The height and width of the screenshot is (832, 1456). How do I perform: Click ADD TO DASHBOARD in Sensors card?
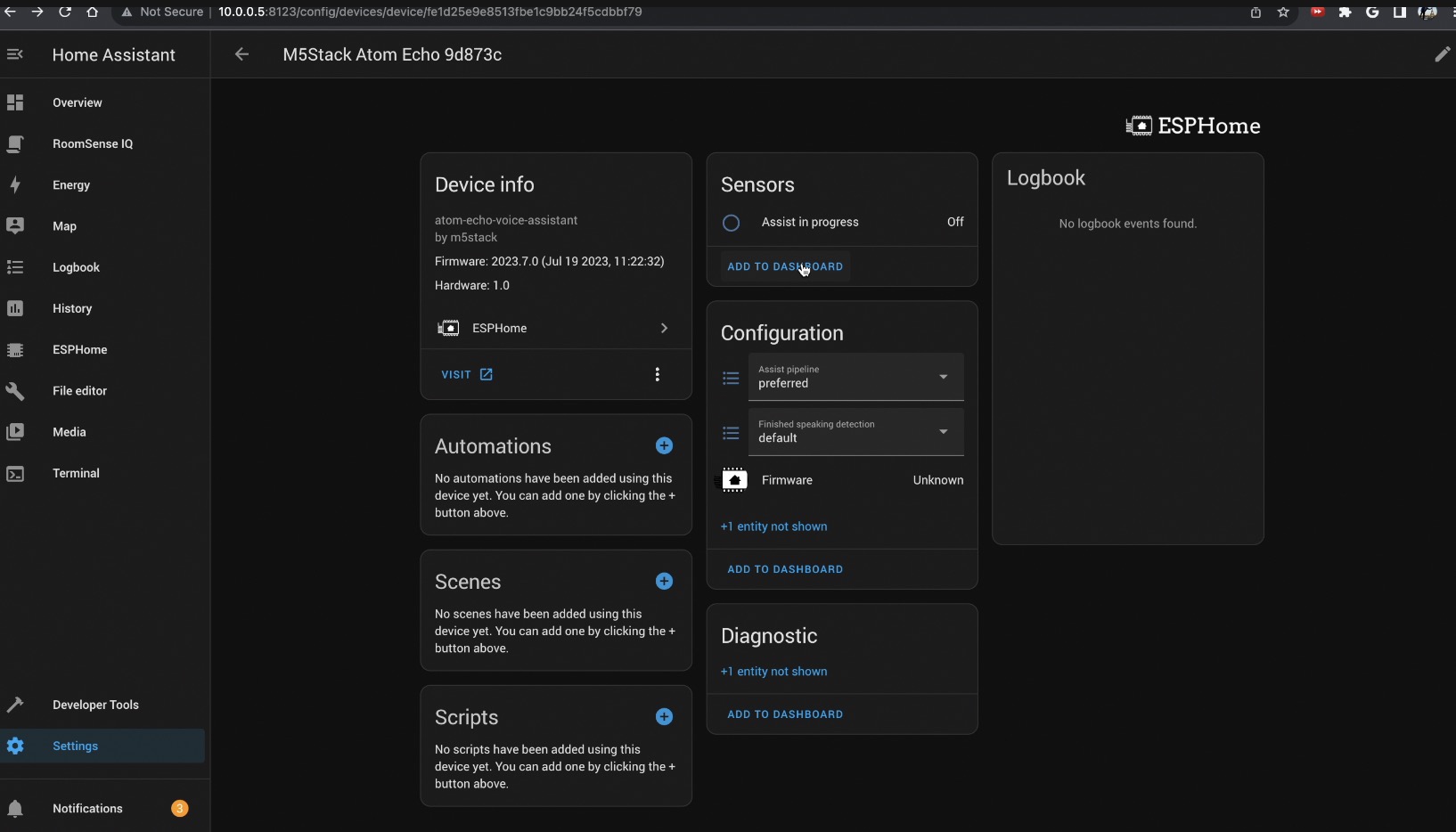pos(785,266)
